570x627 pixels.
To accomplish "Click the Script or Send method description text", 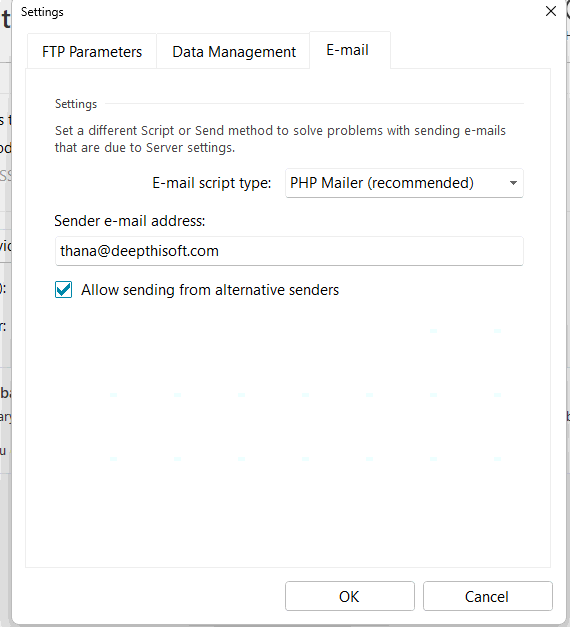I will 280,139.
